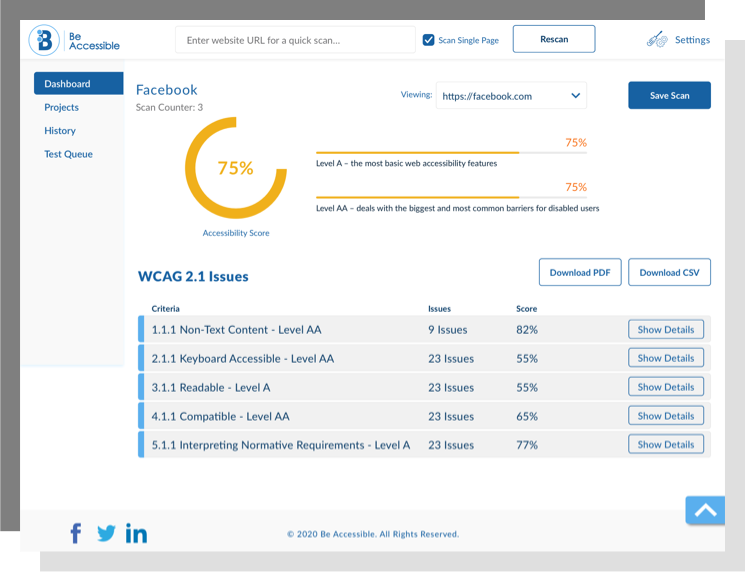Click the back-to-top arrow button
The image size is (745, 572).
[x=705, y=510]
